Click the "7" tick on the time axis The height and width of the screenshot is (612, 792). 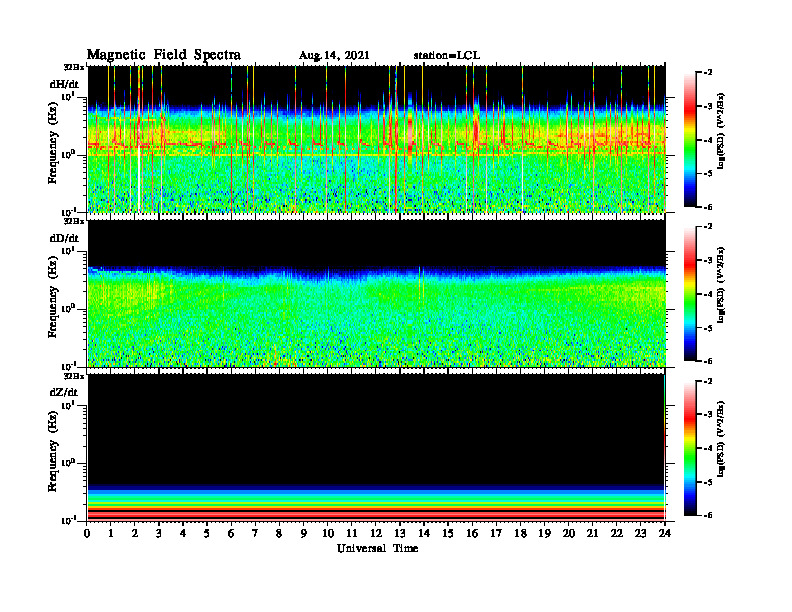click(256, 534)
